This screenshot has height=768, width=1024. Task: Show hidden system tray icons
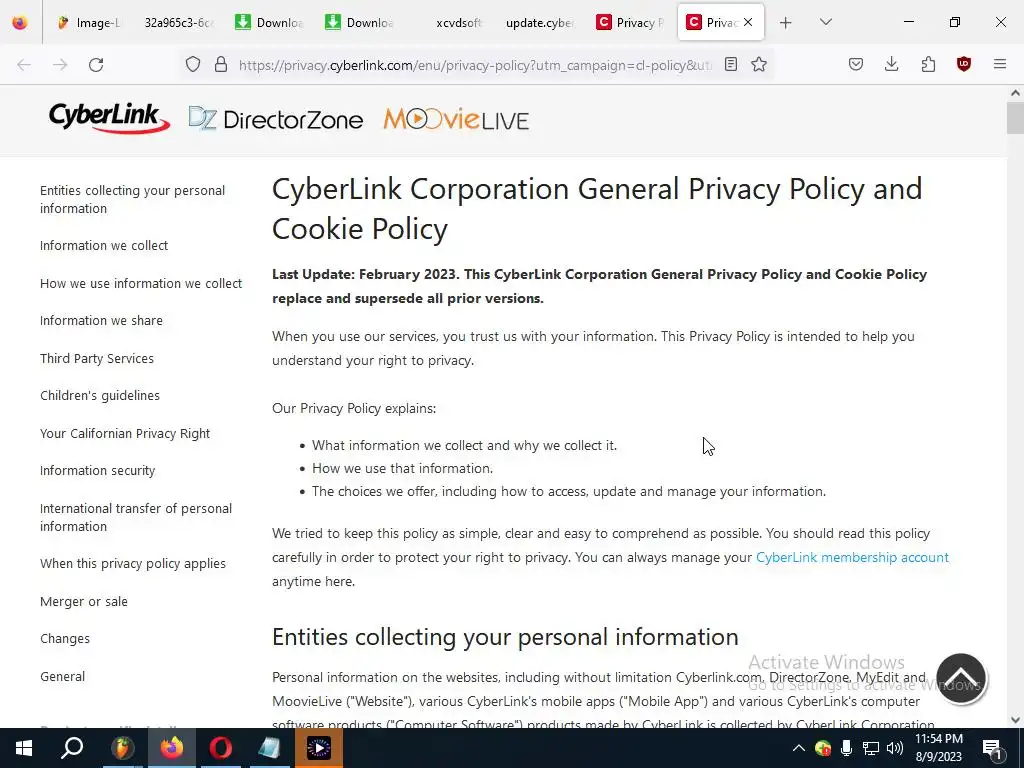pyautogui.click(x=798, y=748)
